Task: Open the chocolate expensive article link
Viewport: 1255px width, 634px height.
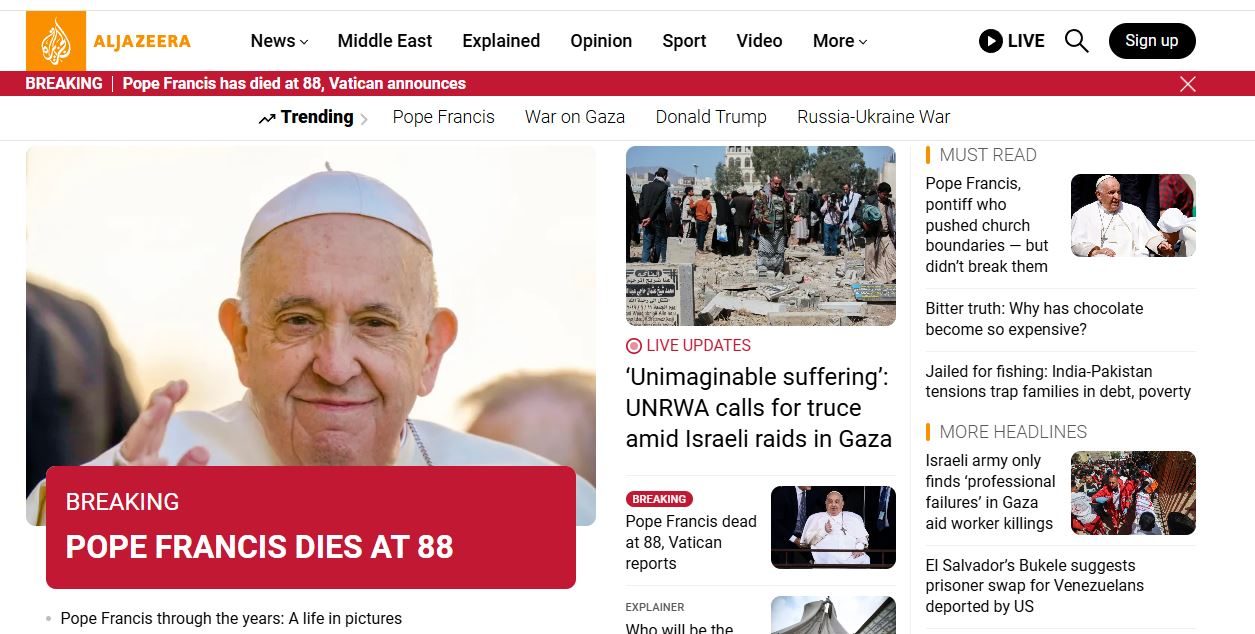Action: pos(1034,319)
